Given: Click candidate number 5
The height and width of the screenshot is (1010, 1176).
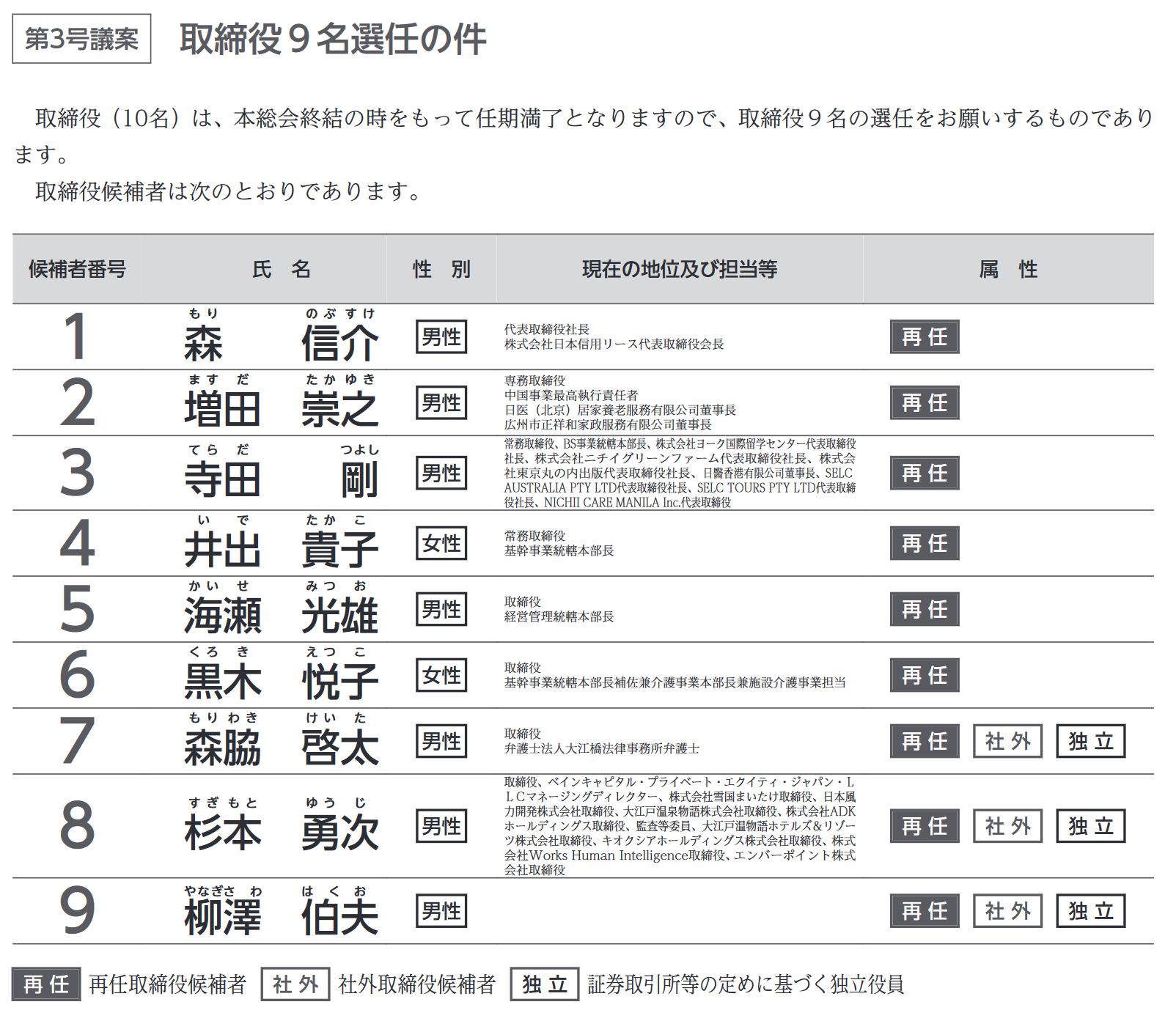Looking at the screenshot, I should 77,609.
